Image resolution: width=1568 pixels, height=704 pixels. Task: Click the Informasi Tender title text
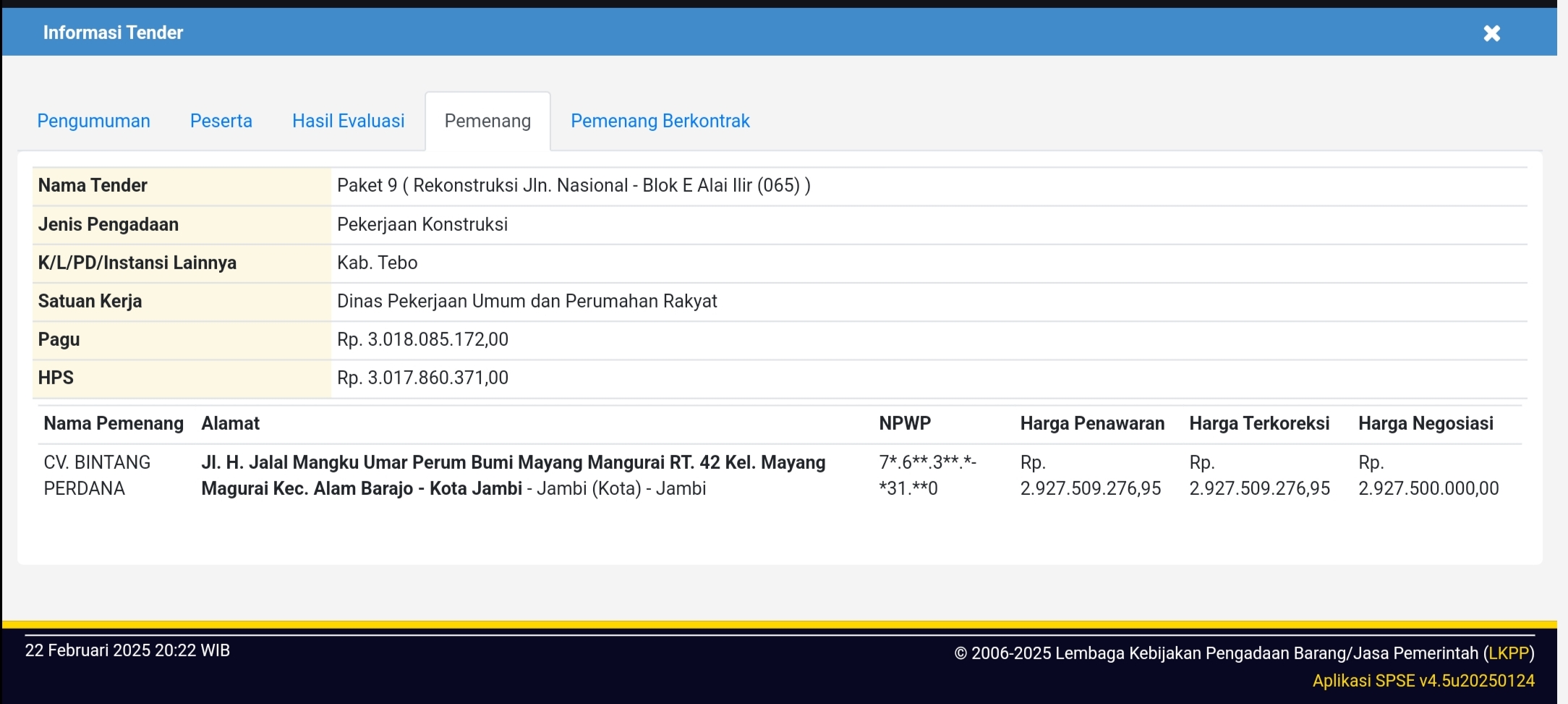[x=113, y=33]
